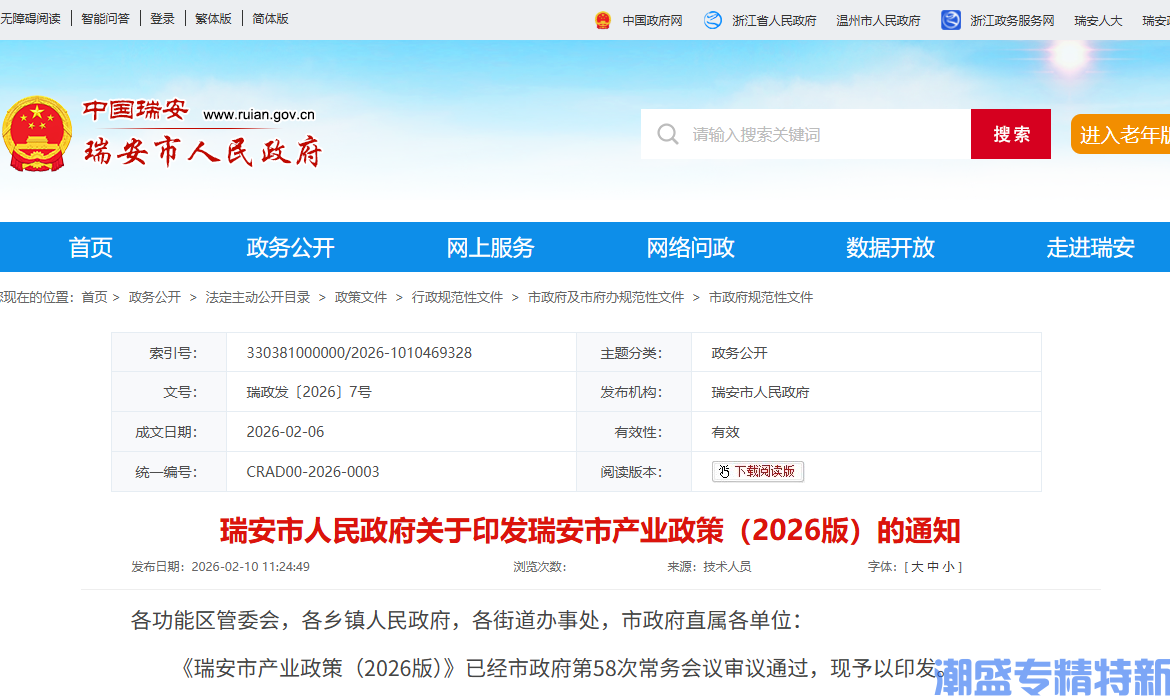Viewport: 1170px width, 696px height.
Task: Open the 走进瑞安 navigation menu
Action: coord(1090,247)
